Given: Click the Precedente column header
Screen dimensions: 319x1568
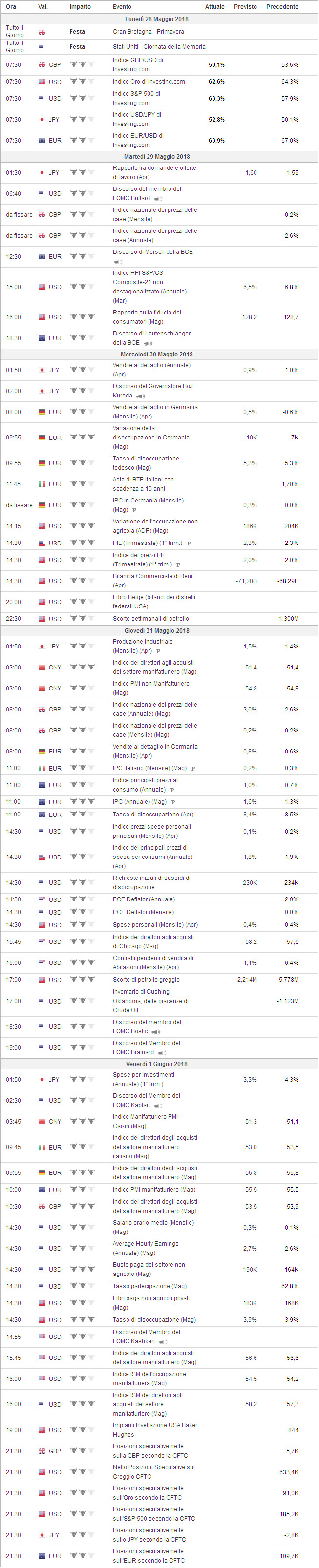Looking at the screenshot, I should (x=282, y=7).
